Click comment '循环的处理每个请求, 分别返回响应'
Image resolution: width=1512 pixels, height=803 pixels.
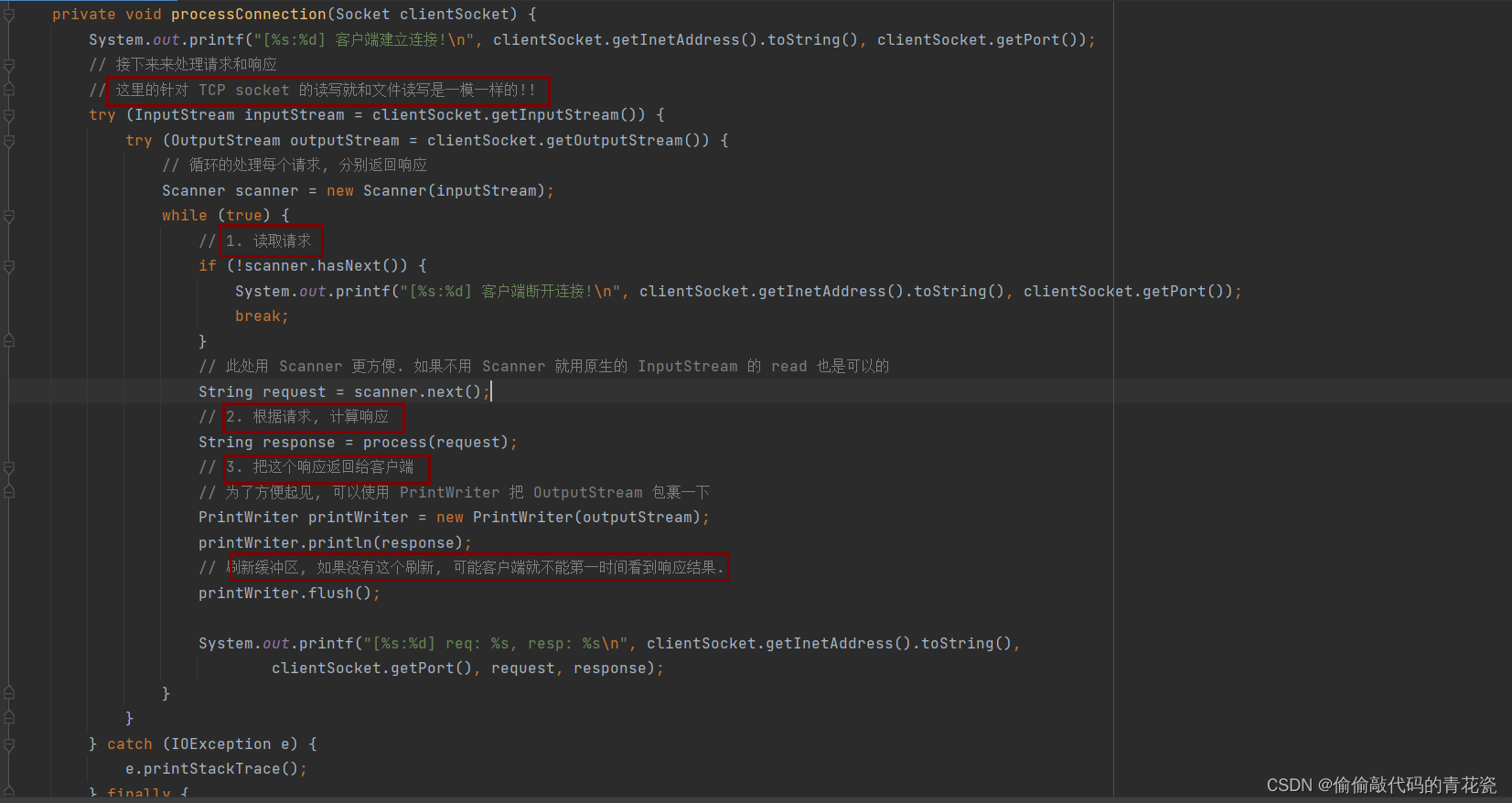[x=295, y=166]
